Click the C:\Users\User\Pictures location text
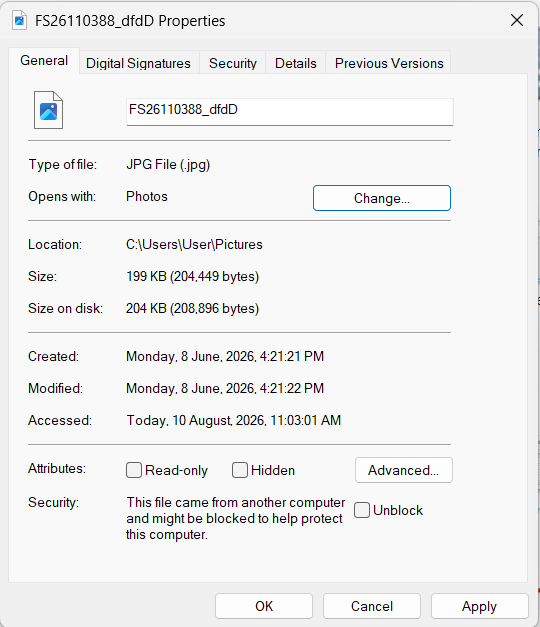Viewport: 540px width, 627px height. [x=194, y=244]
